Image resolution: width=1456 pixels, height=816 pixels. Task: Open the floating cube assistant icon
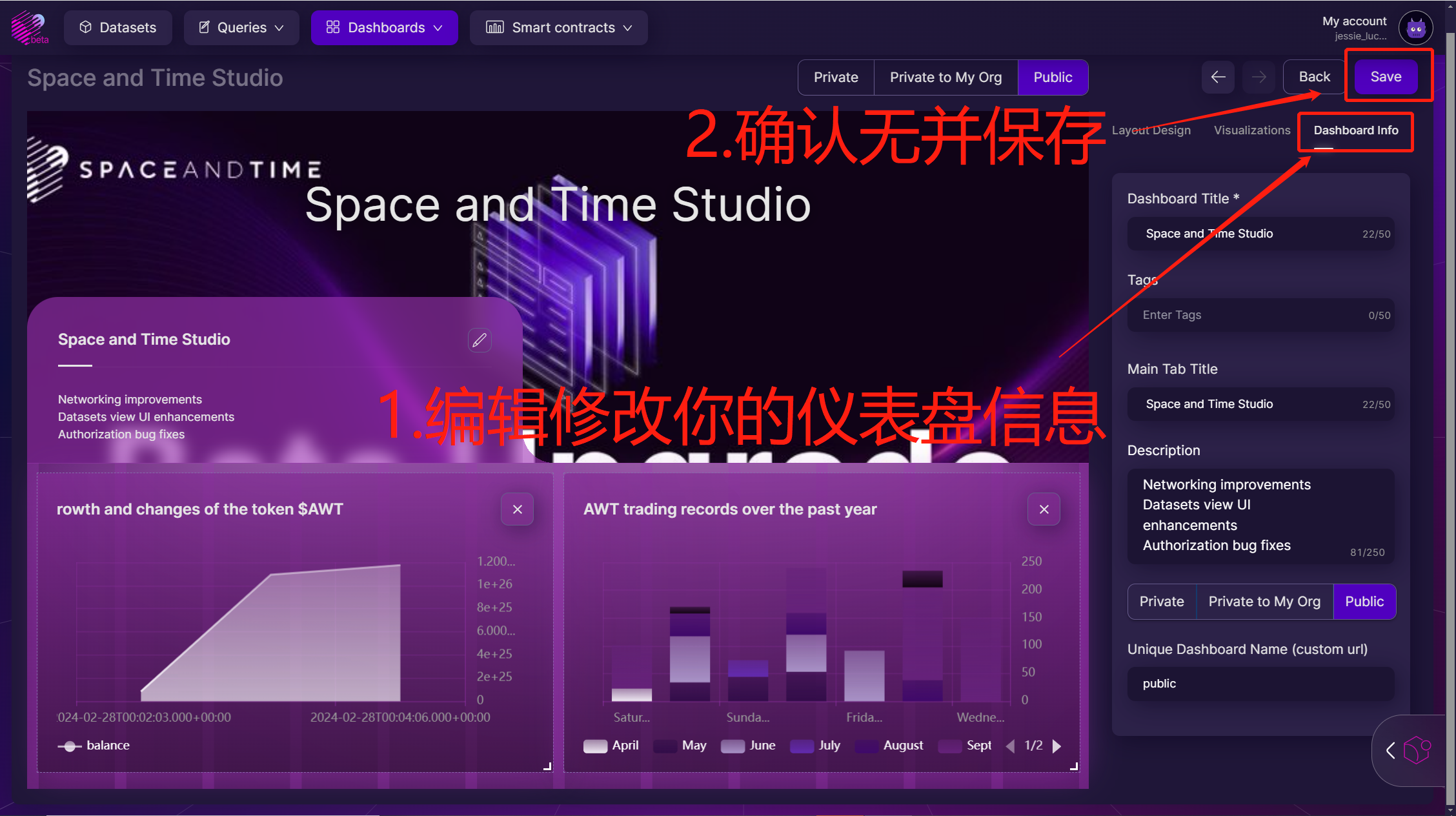point(1417,750)
